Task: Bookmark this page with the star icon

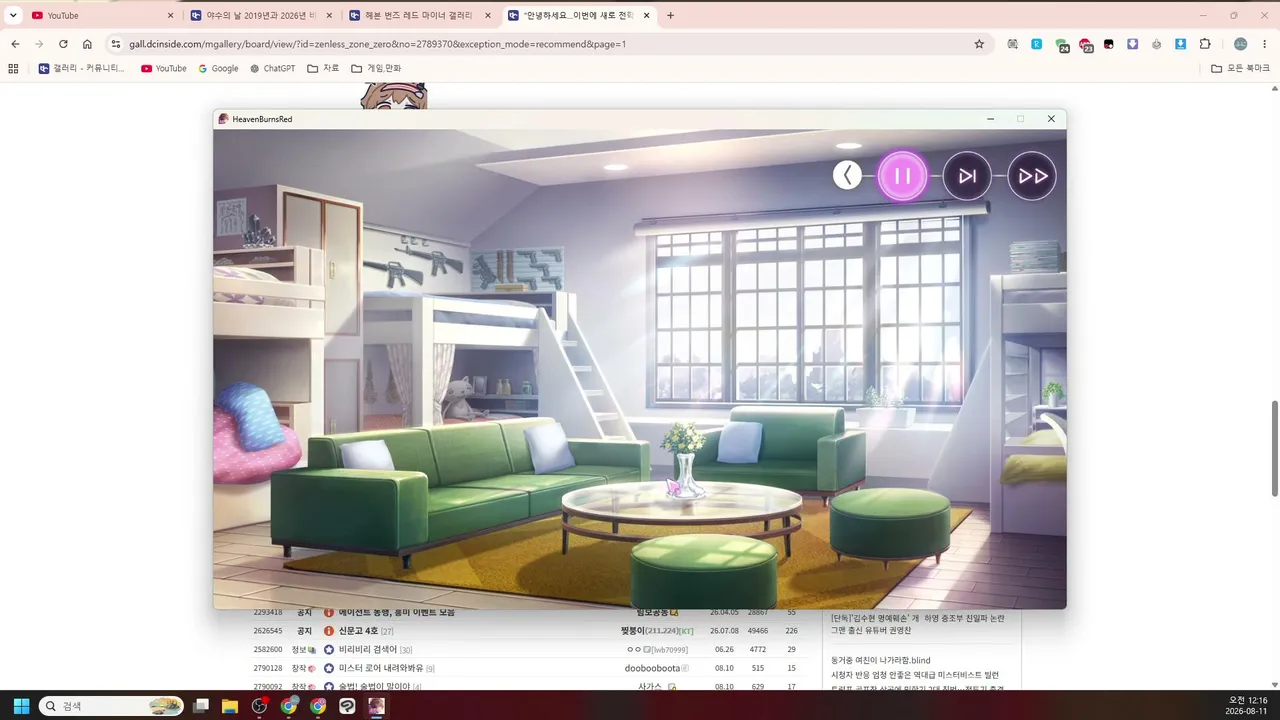Action: click(x=979, y=44)
